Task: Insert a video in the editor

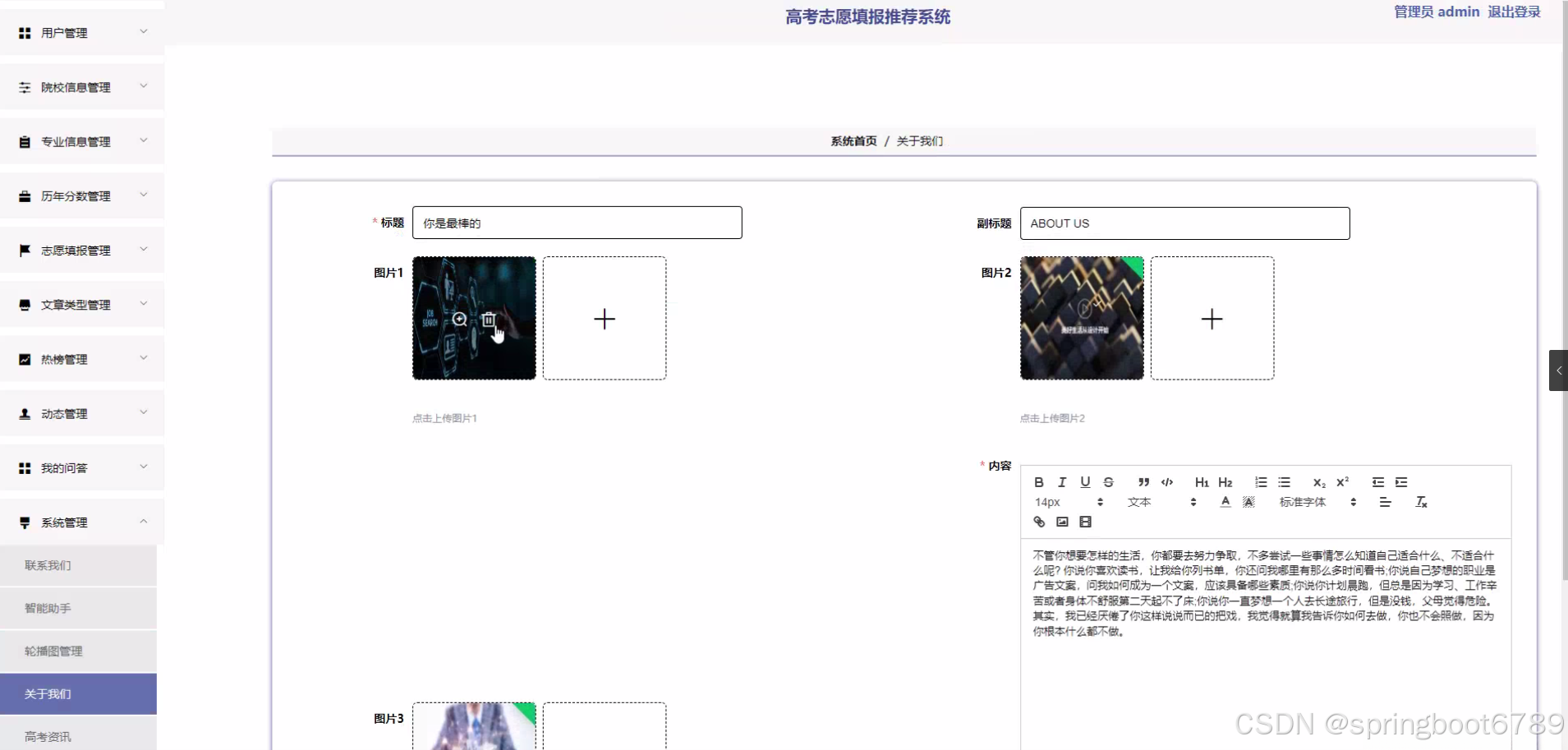Action: coord(1085,522)
